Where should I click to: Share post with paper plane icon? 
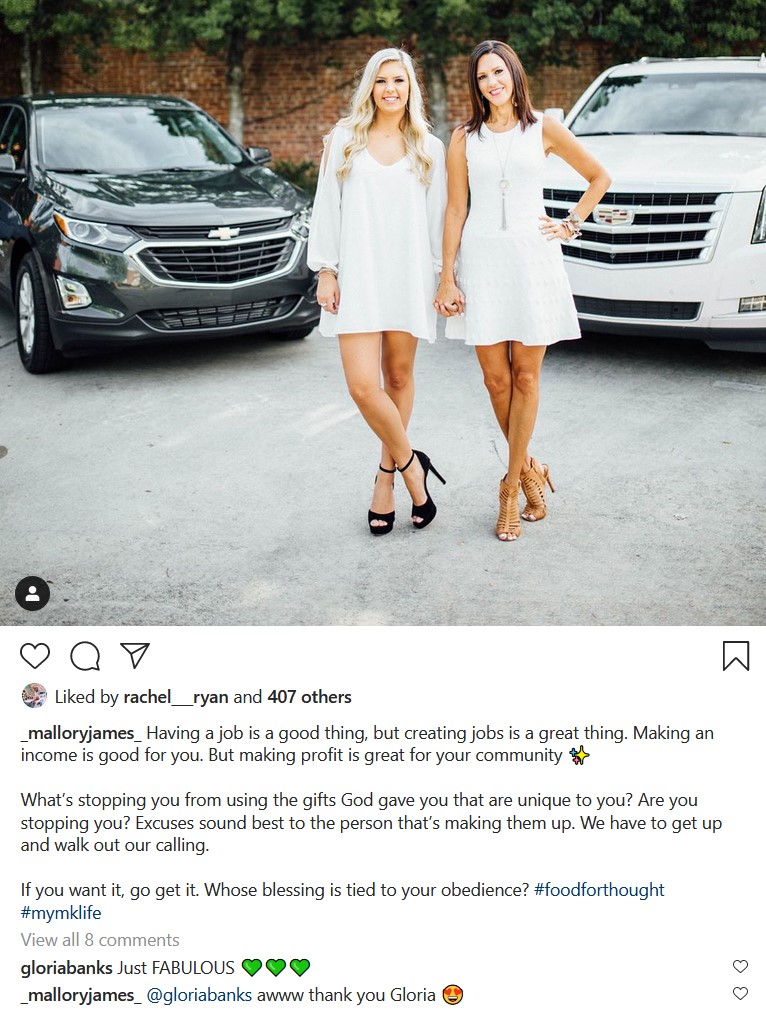point(136,655)
